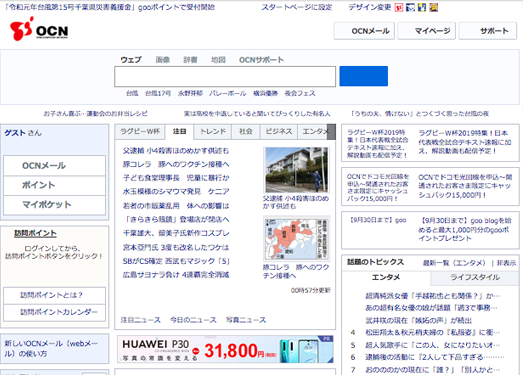Image resolution: width=523 pixels, height=375 pixels.
Task: Open the 今日のニュース footer link
Action: (x=193, y=320)
